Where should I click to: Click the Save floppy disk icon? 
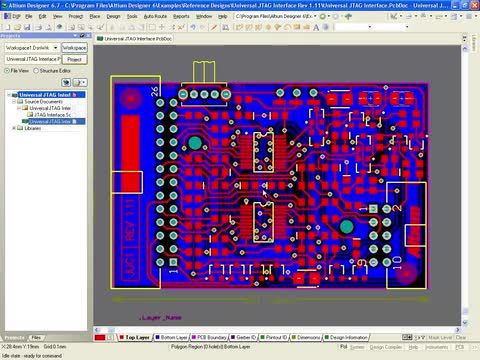click(x=27, y=27)
